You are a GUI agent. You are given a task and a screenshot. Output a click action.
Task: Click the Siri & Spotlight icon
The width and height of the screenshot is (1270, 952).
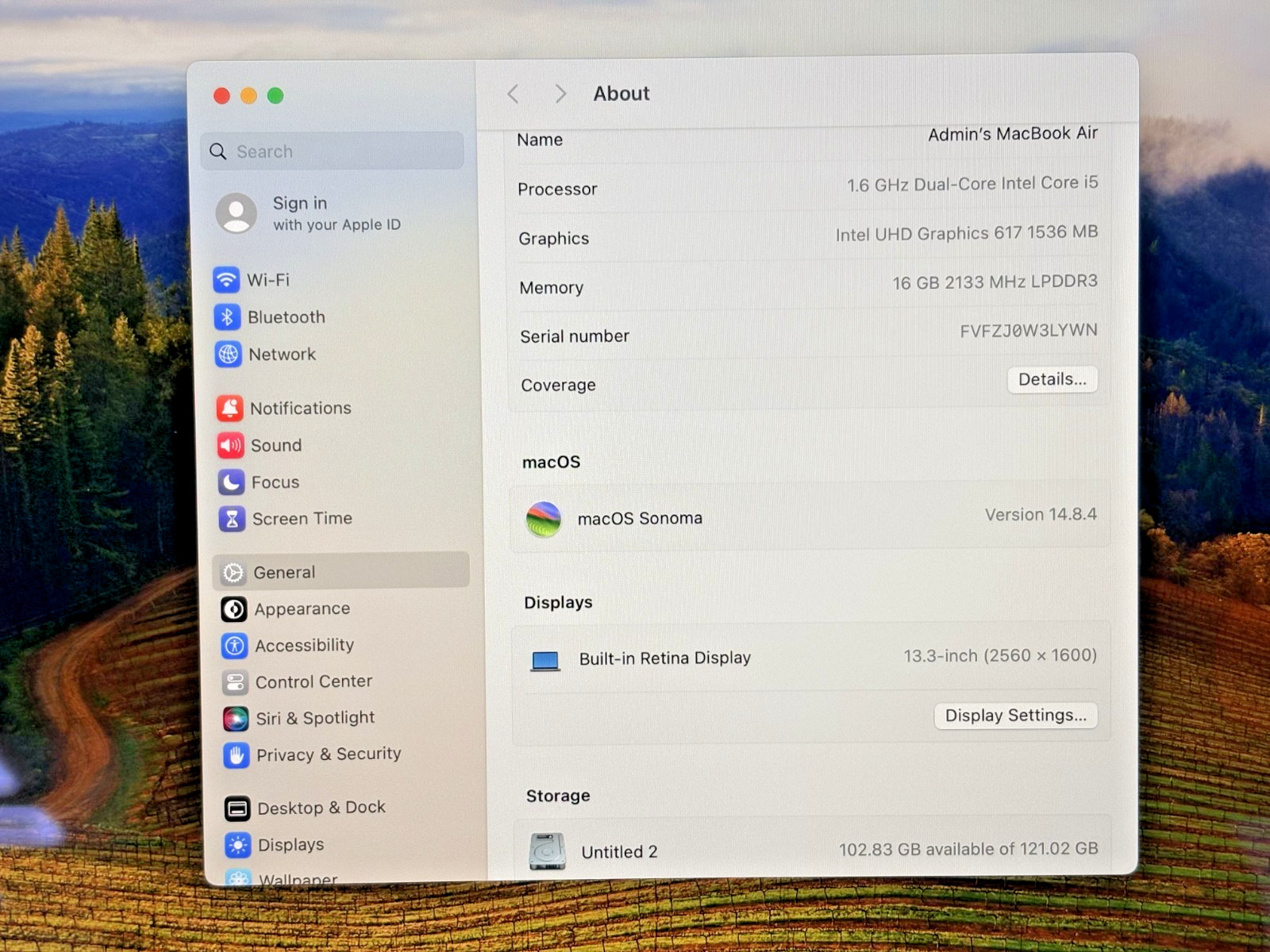point(236,719)
